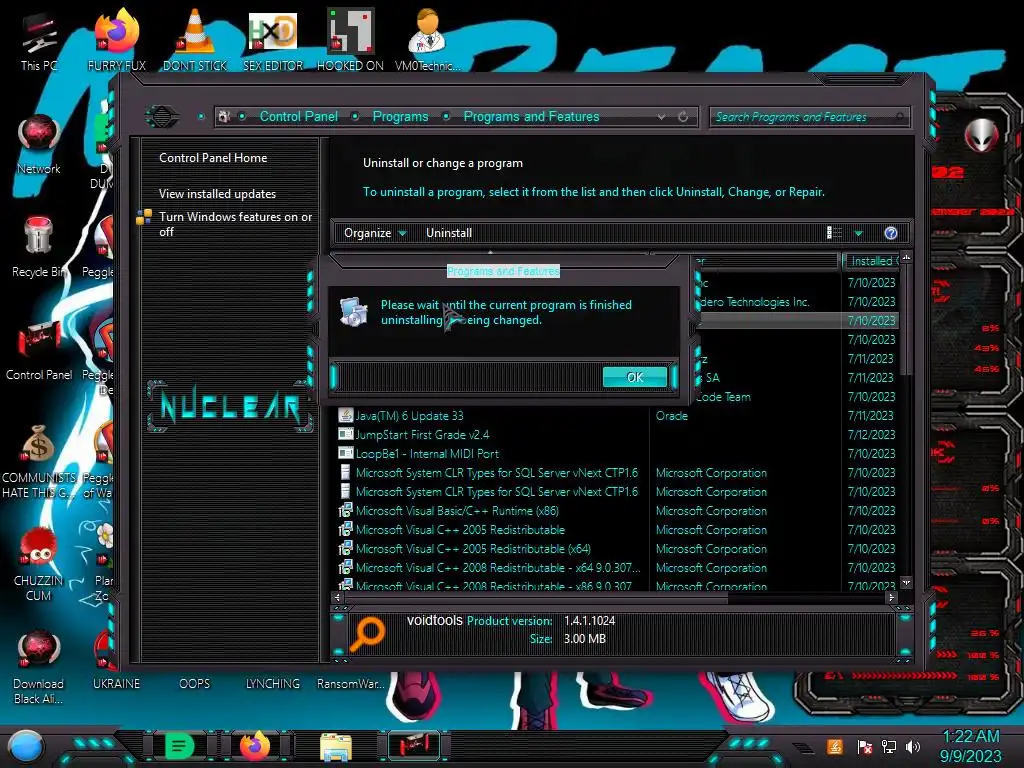Select Microsoft Visual C++ 2005 Redistributable (x64)
Screen dimensions: 1024x768
(x=473, y=549)
